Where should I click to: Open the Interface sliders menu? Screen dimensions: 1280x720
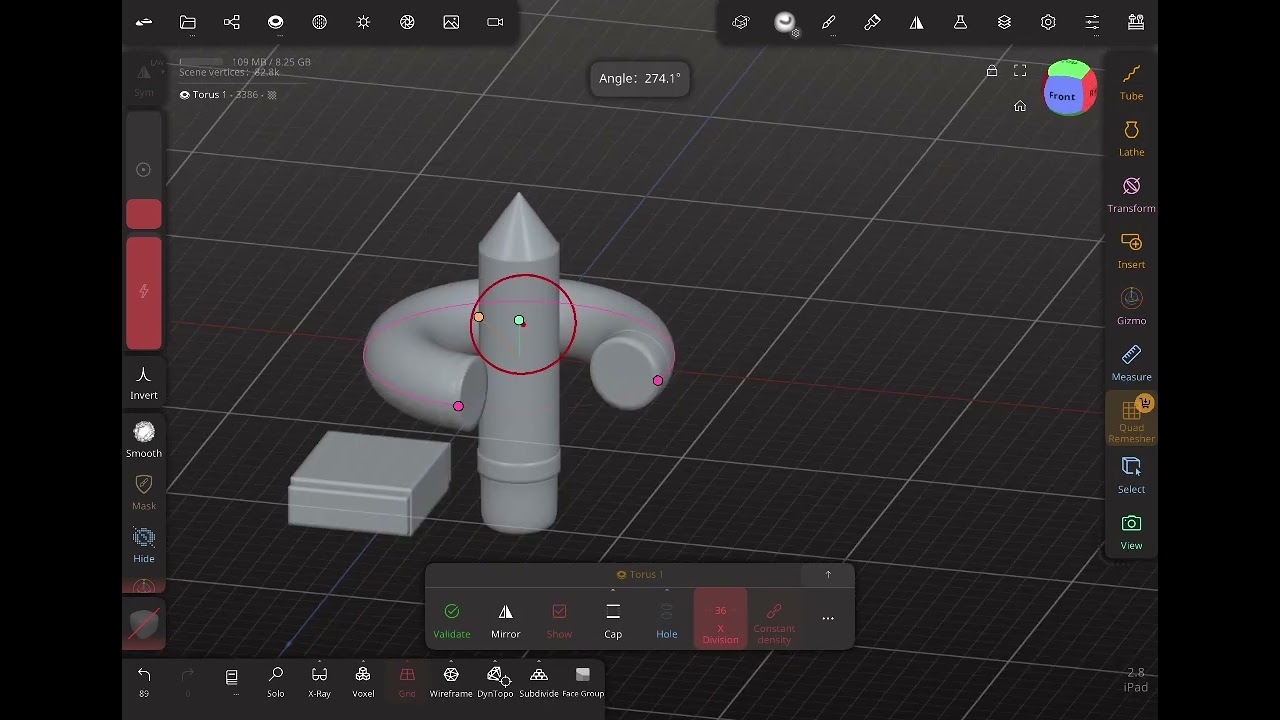point(1092,22)
